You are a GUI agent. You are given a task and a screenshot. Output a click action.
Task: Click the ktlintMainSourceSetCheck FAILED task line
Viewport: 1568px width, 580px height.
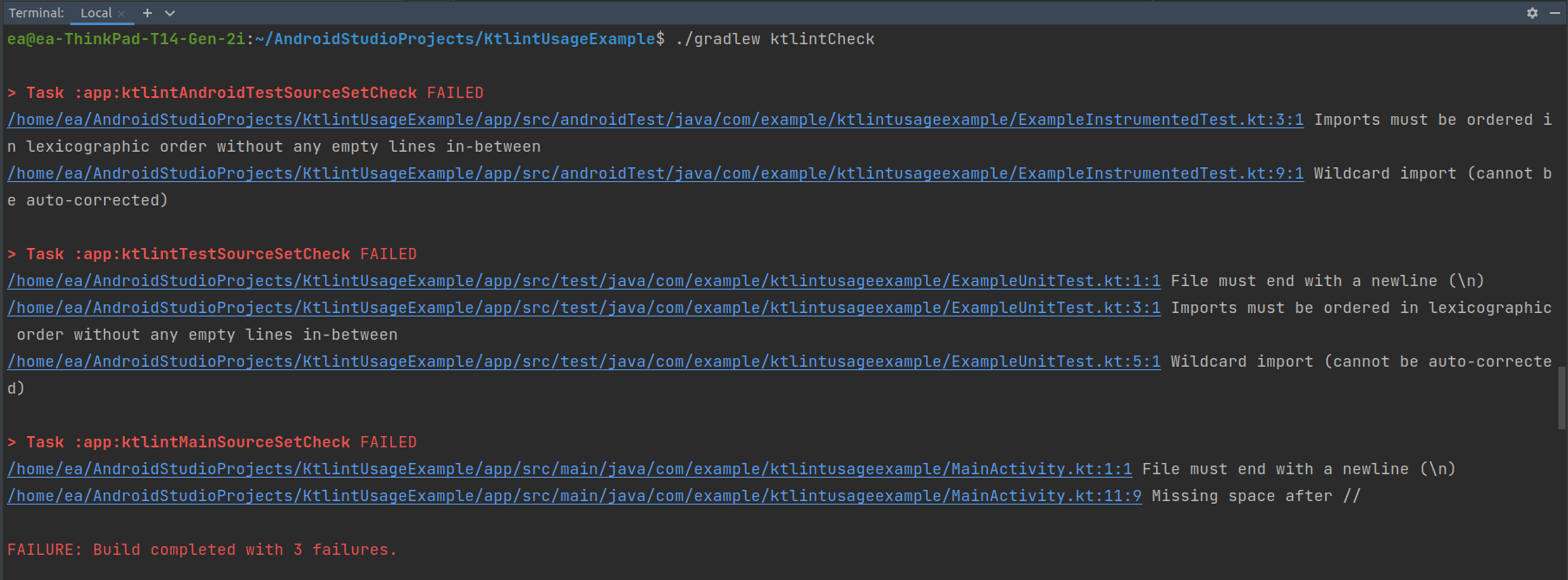click(212, 442)
